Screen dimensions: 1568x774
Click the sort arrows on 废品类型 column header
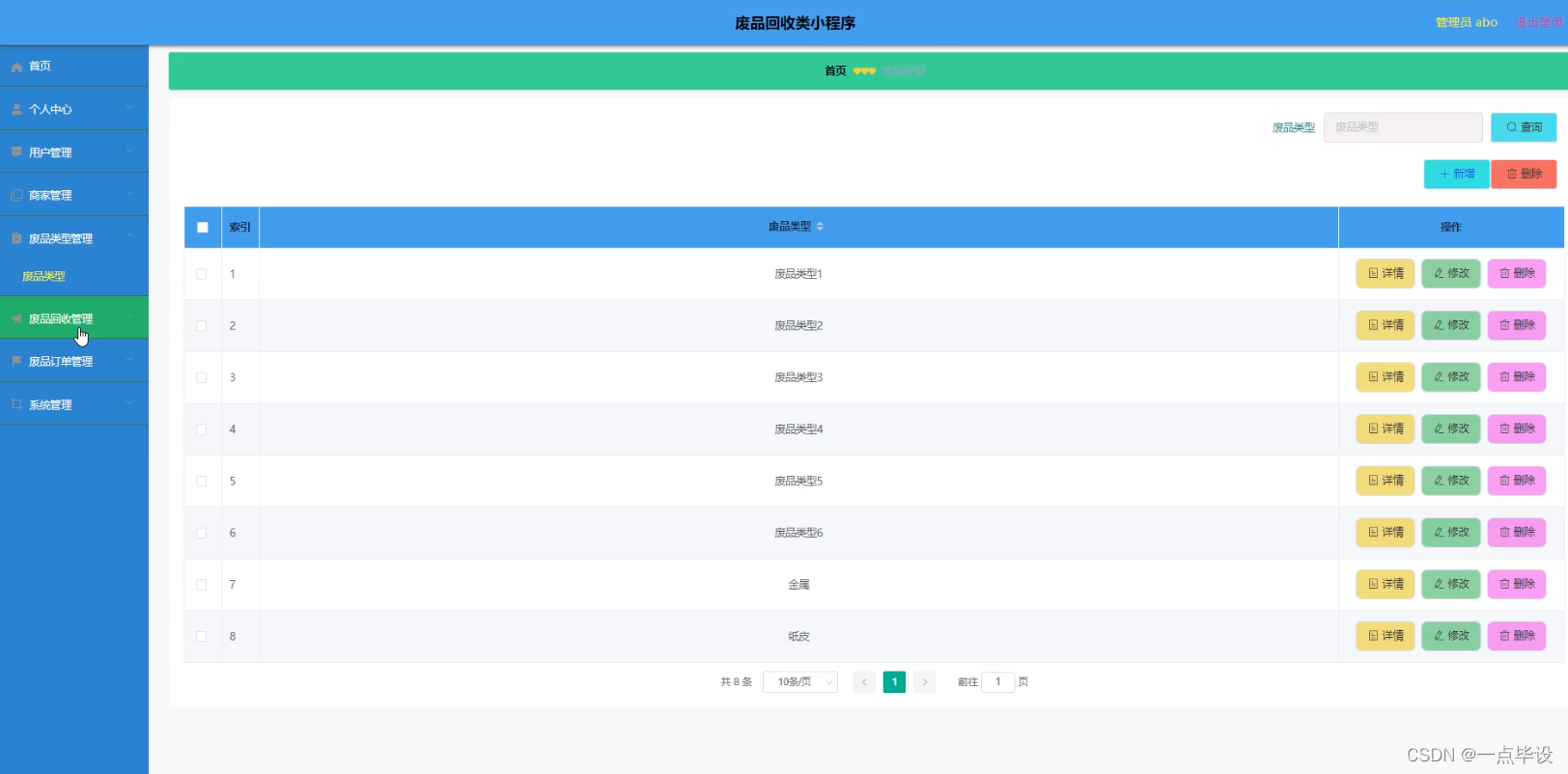(820, 227)
